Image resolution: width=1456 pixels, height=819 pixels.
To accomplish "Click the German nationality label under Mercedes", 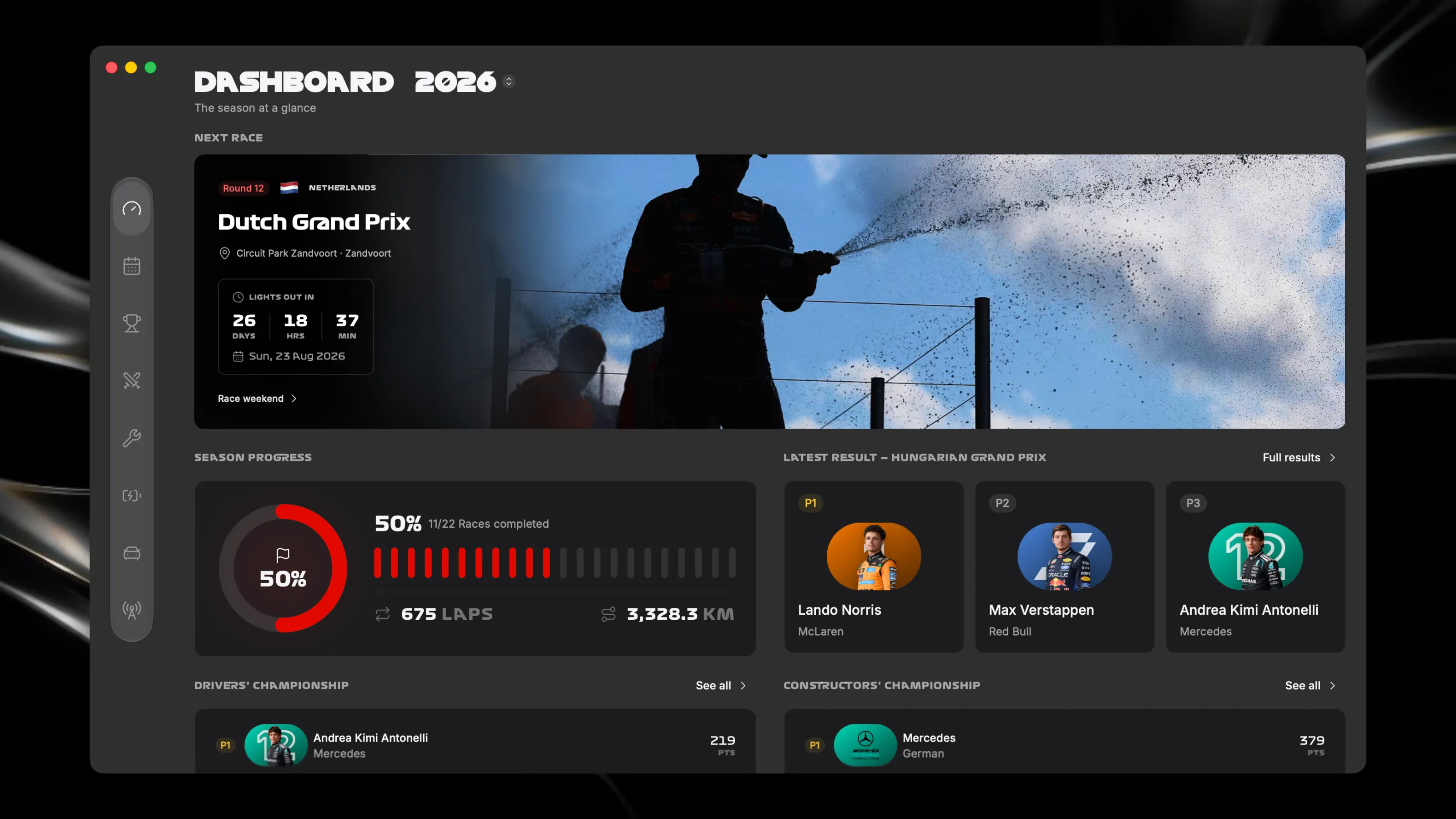I will (923, 753).
